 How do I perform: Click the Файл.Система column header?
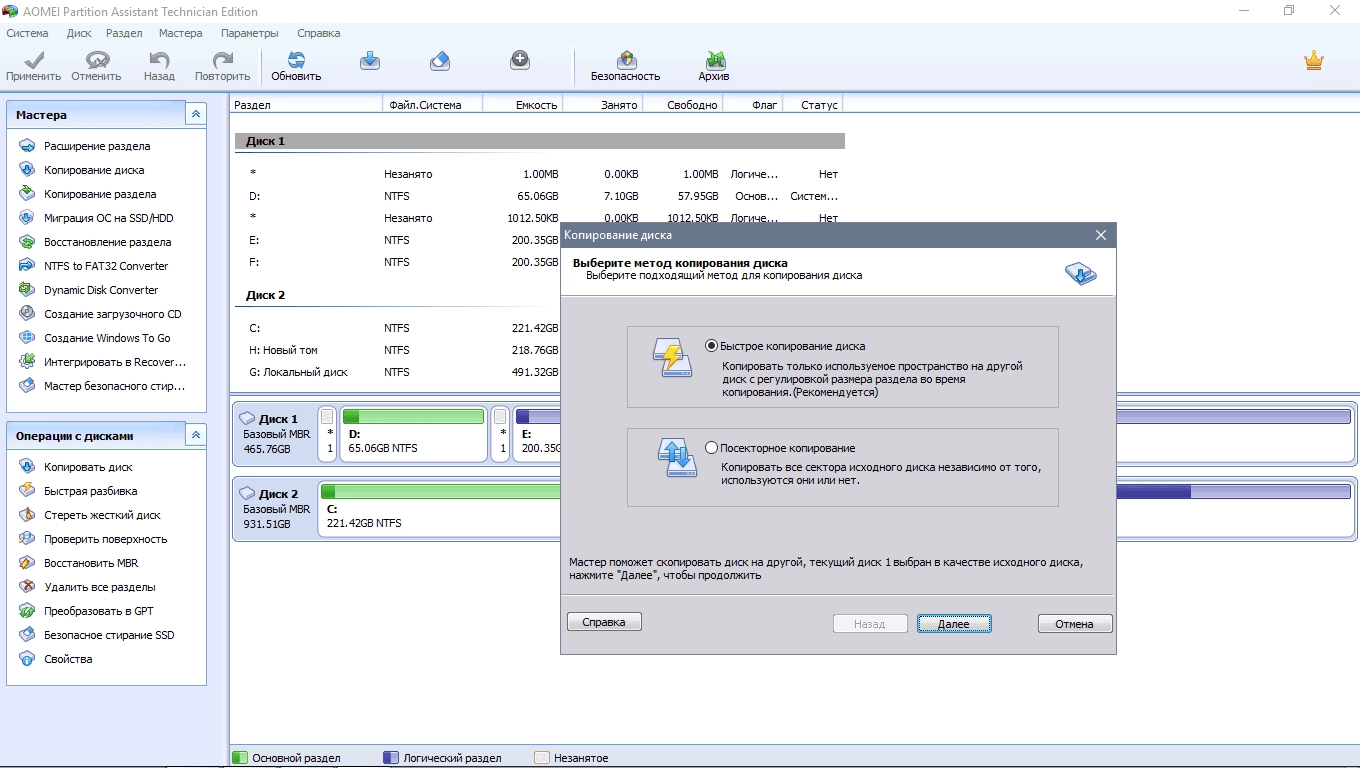(x=432, y=104)
